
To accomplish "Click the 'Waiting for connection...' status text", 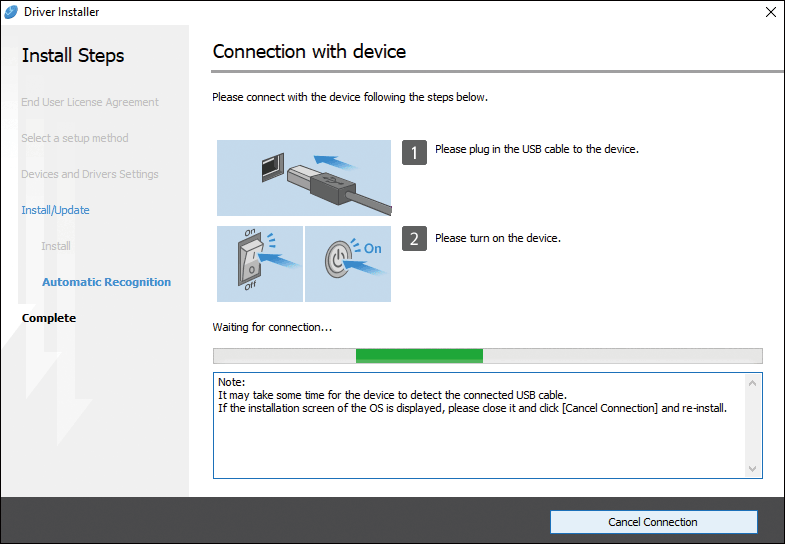I will click(272, 327).
